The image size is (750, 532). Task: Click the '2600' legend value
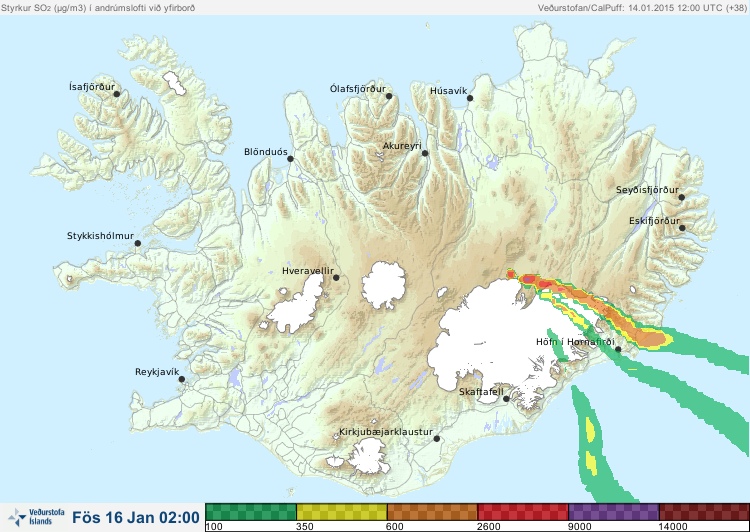(489, 527)
